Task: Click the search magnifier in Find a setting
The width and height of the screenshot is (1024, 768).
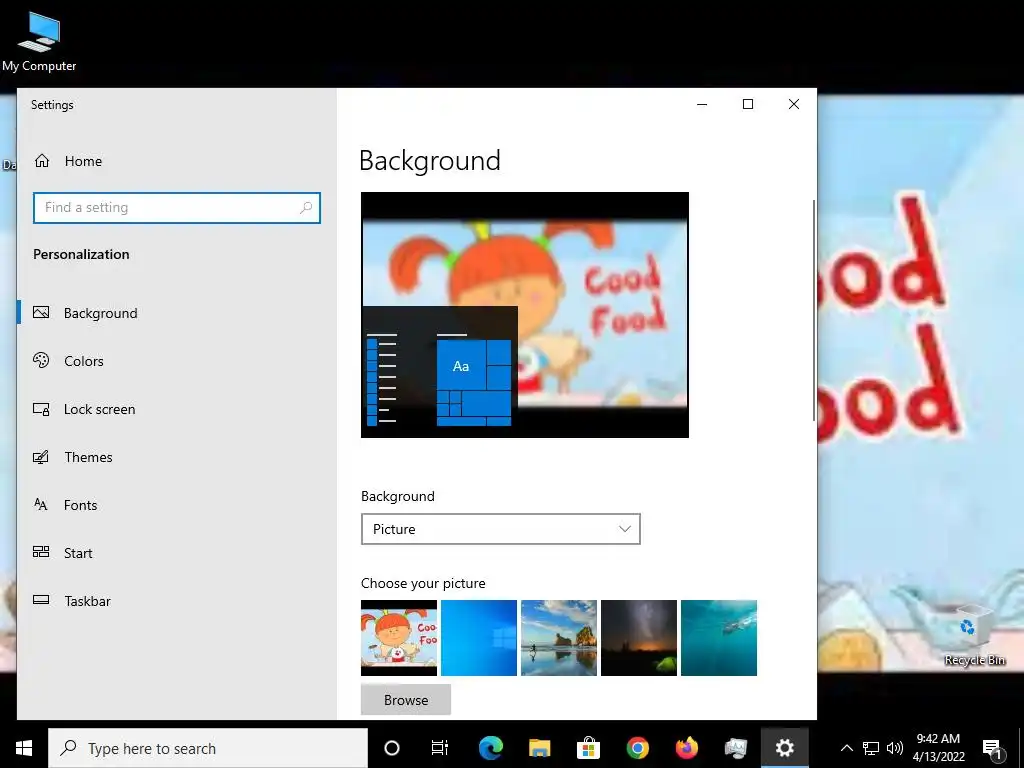Action: pyautogui.click(x=306, y=208)
